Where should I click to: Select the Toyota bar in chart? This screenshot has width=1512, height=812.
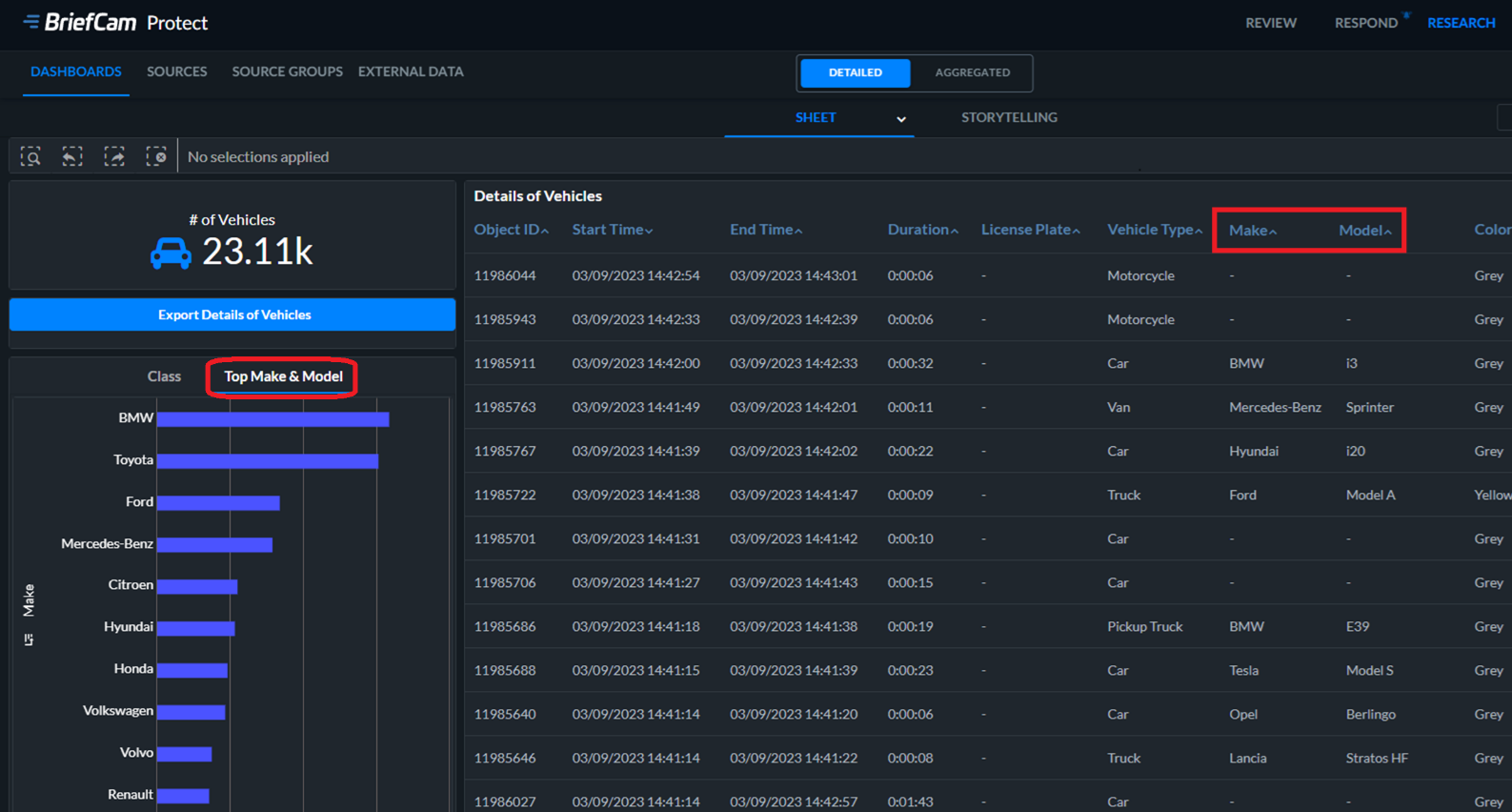[x=268, y=461]
